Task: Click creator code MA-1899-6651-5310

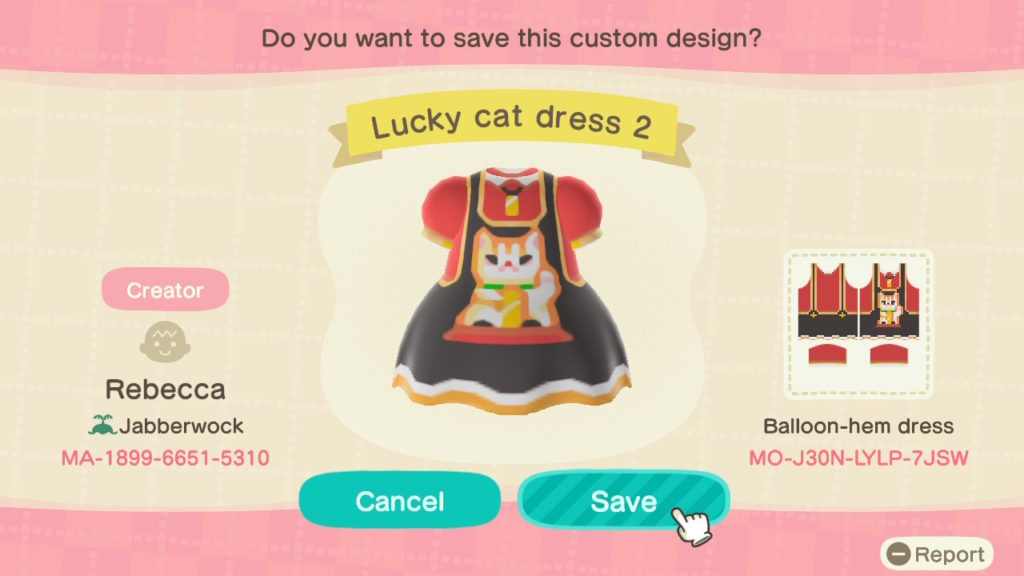Action: point(165,458)
